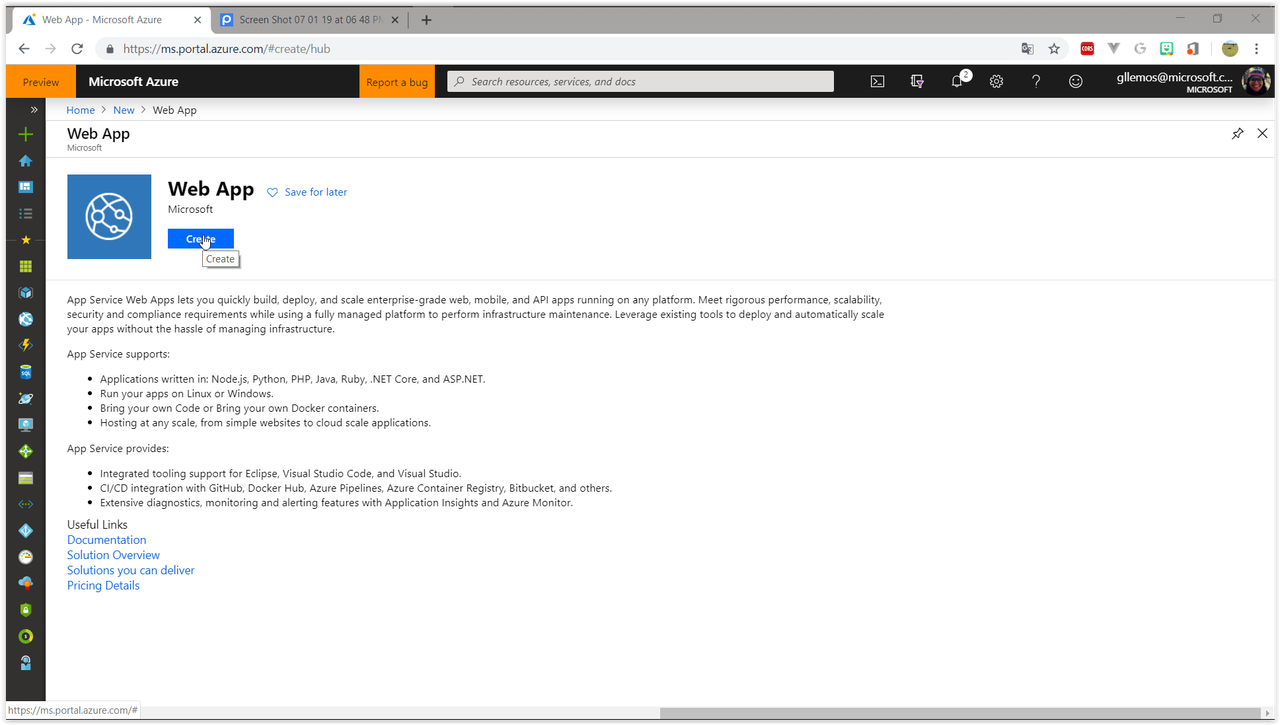Go to Home breadcrumb
The height and width of the screenshot is (725, 1280).
tap(80, 110)
